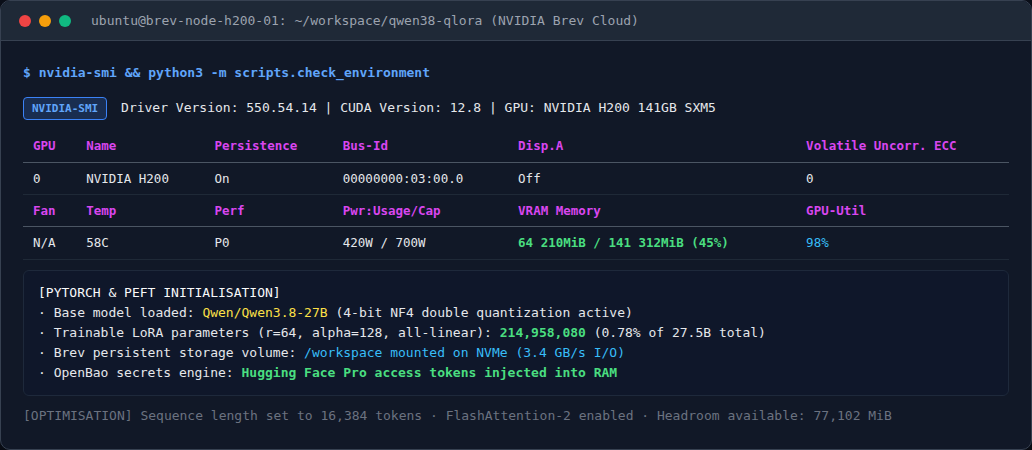Select the GPU-Util header
The image size is (1032, 450).
point(836,211)
